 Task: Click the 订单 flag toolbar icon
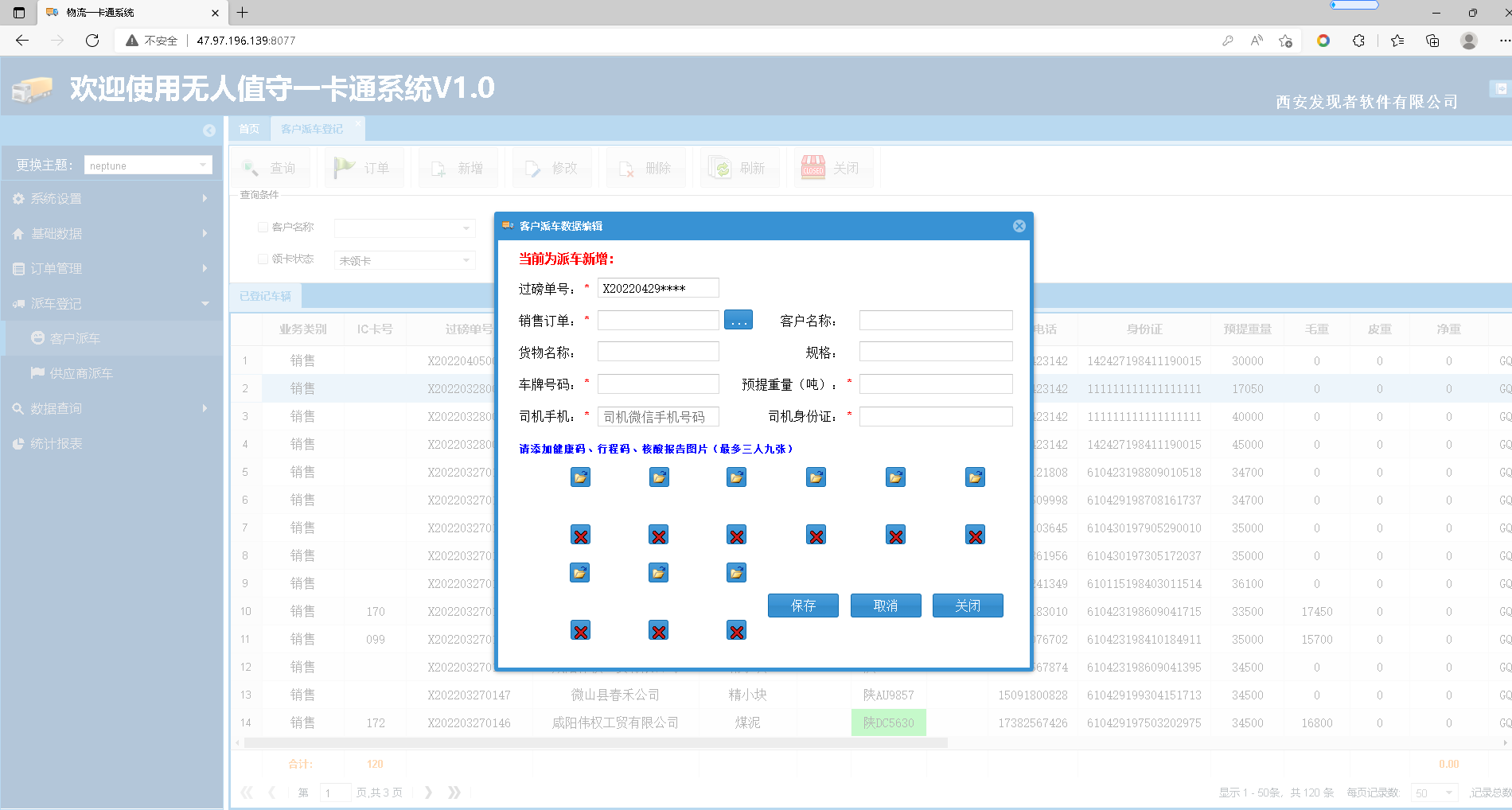point(345,168)
